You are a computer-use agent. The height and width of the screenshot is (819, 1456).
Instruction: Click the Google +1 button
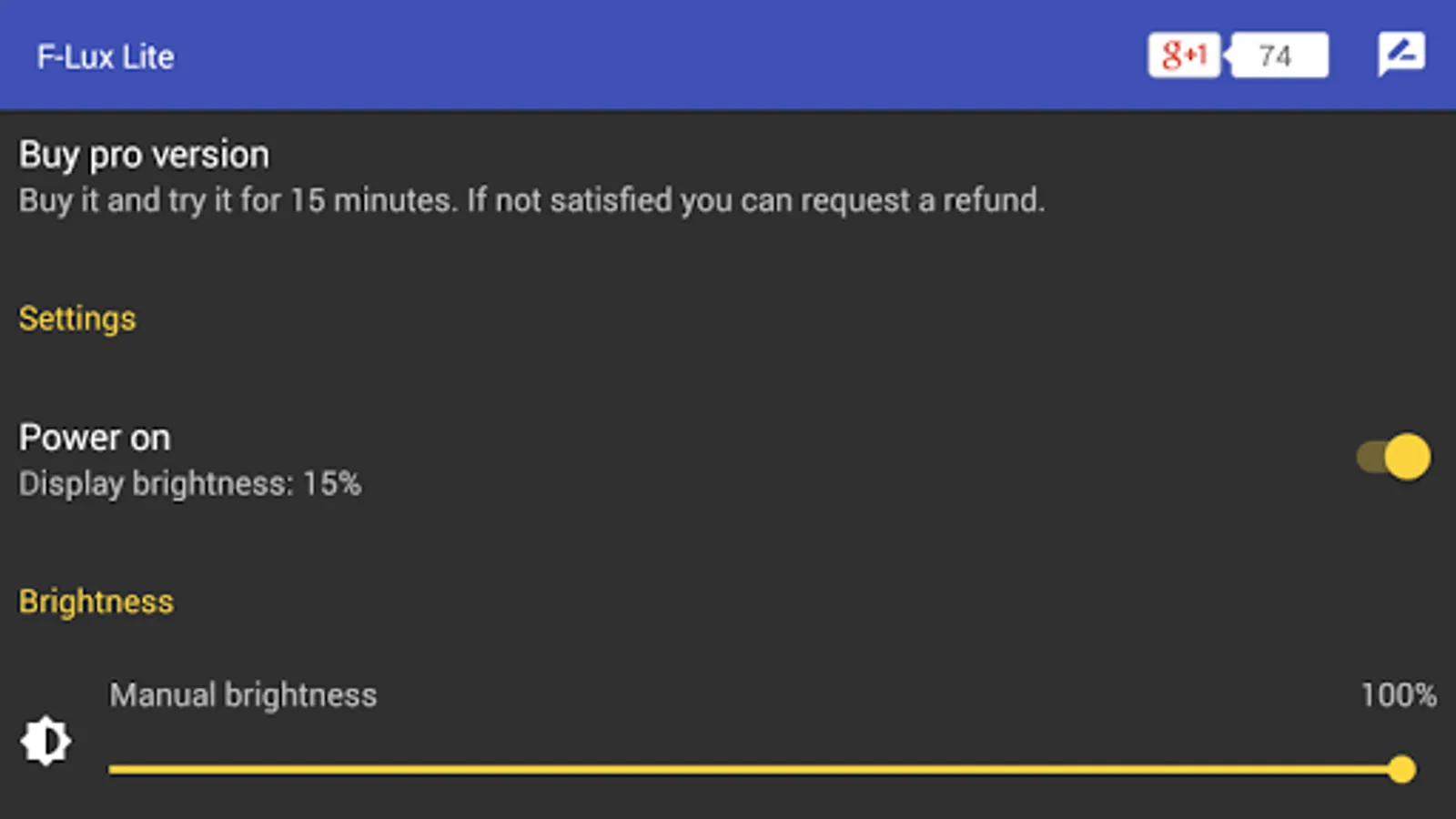(1183, 56)
